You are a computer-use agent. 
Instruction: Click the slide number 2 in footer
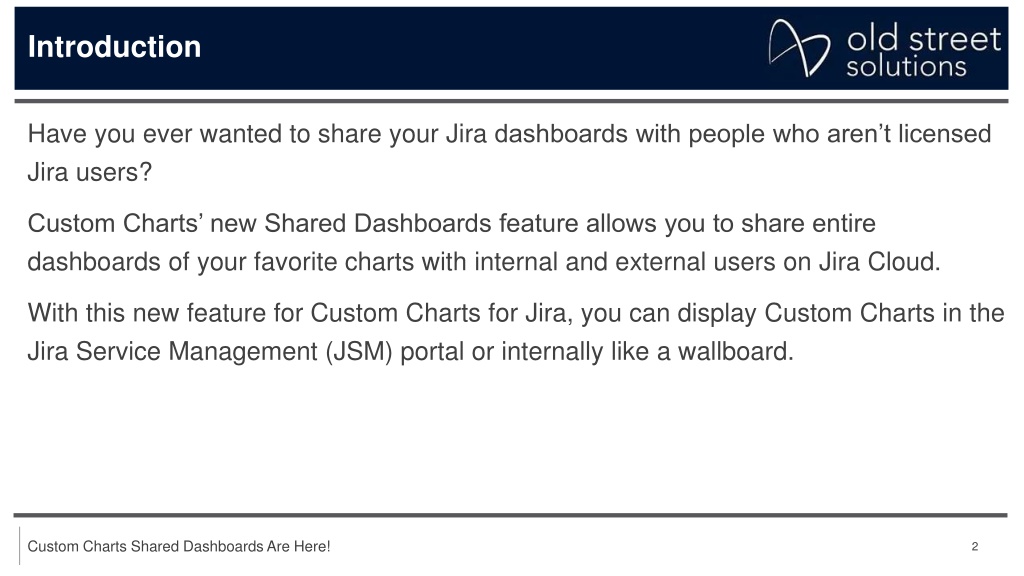[x=974, y=547]
